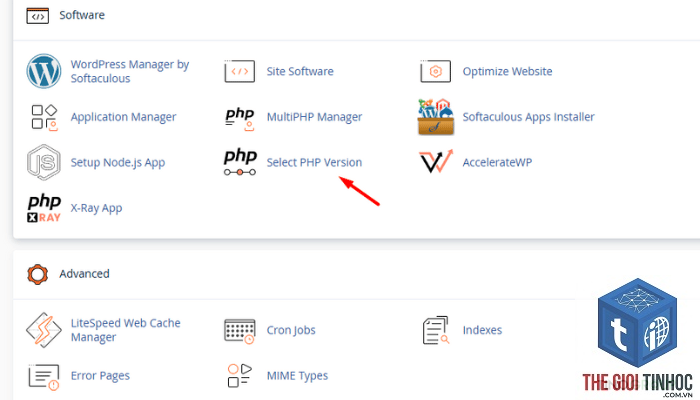Click the Select PHP Version icon
700x400 pixels.
240,162
